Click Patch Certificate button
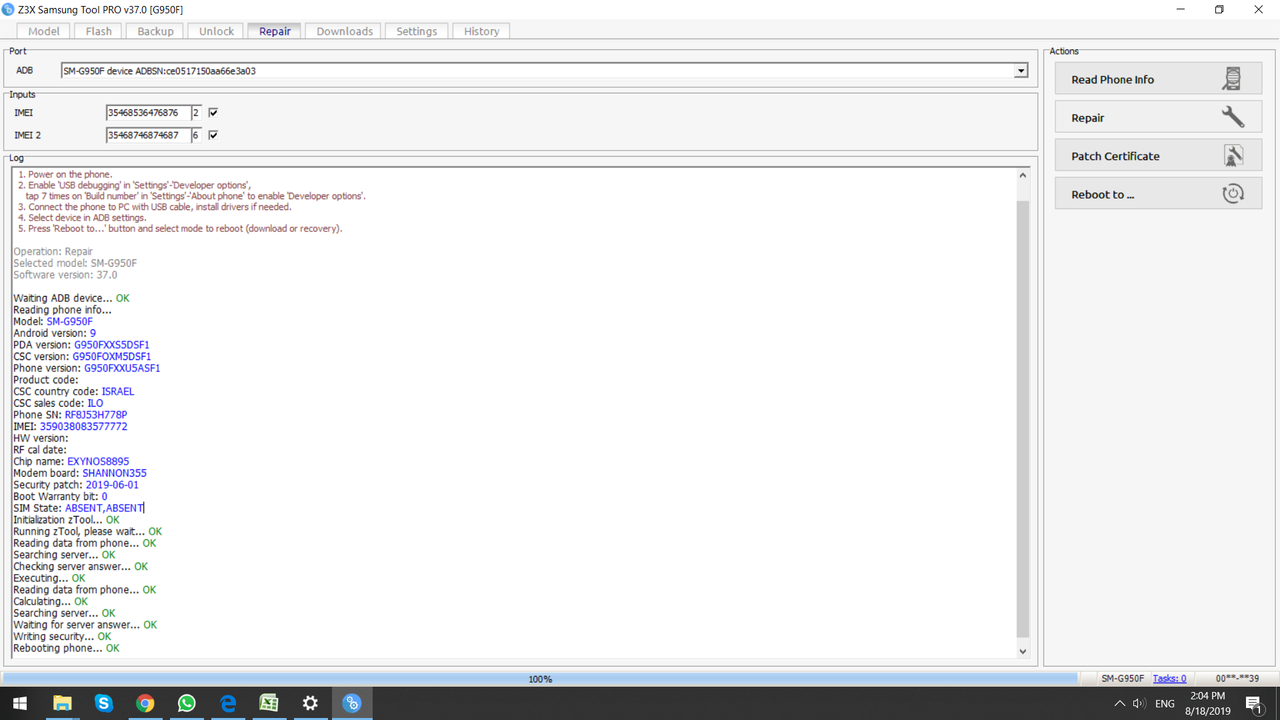 pyautogui.click(x=1158, y=156)
